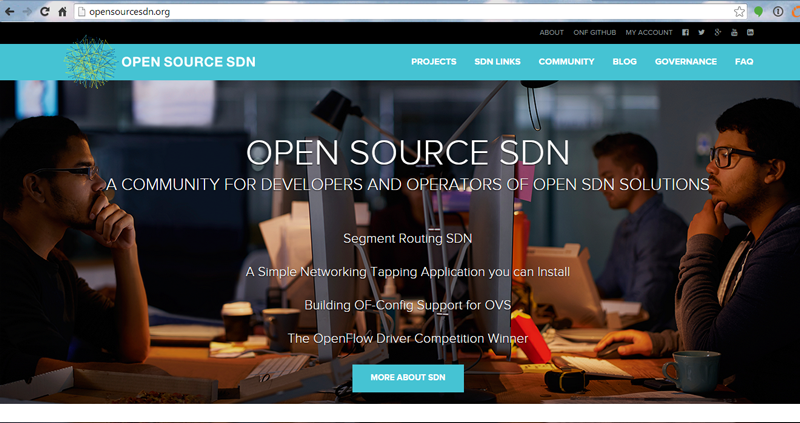Open the COMMUNITY menu item

[566, 61]
